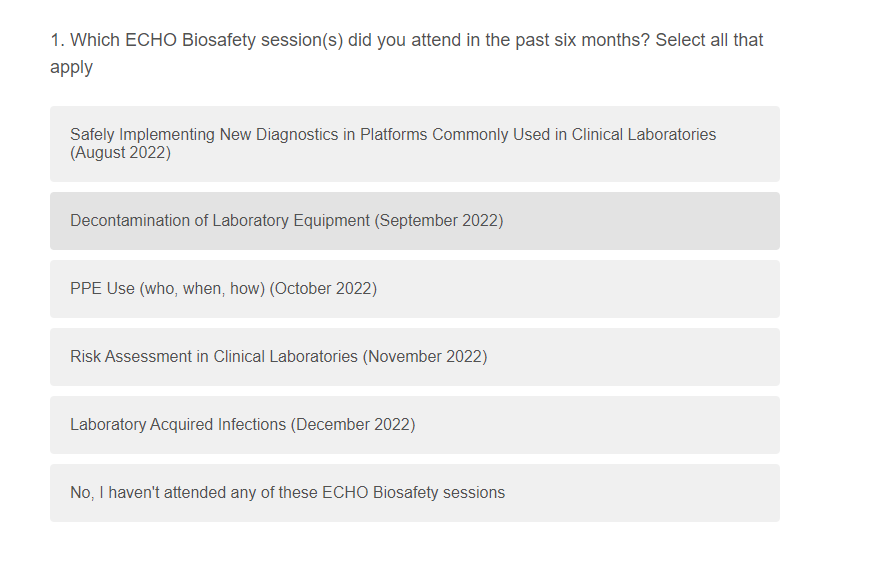This screenshot has width=883, height=583.
Task: Select PPE Use (who, when, how) option
Action: (x=414, y=289)
